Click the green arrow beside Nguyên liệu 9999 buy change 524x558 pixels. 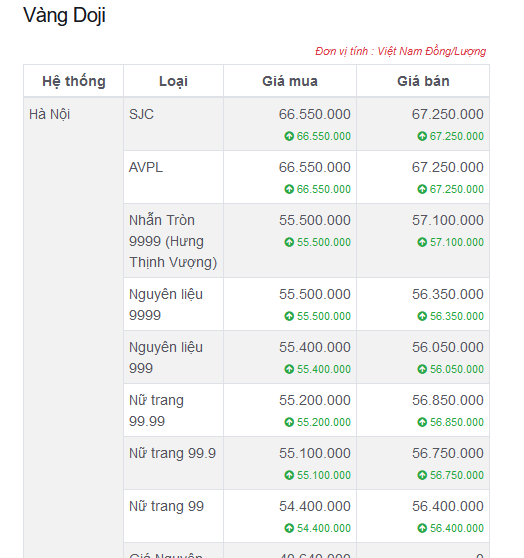click(289, 316)
